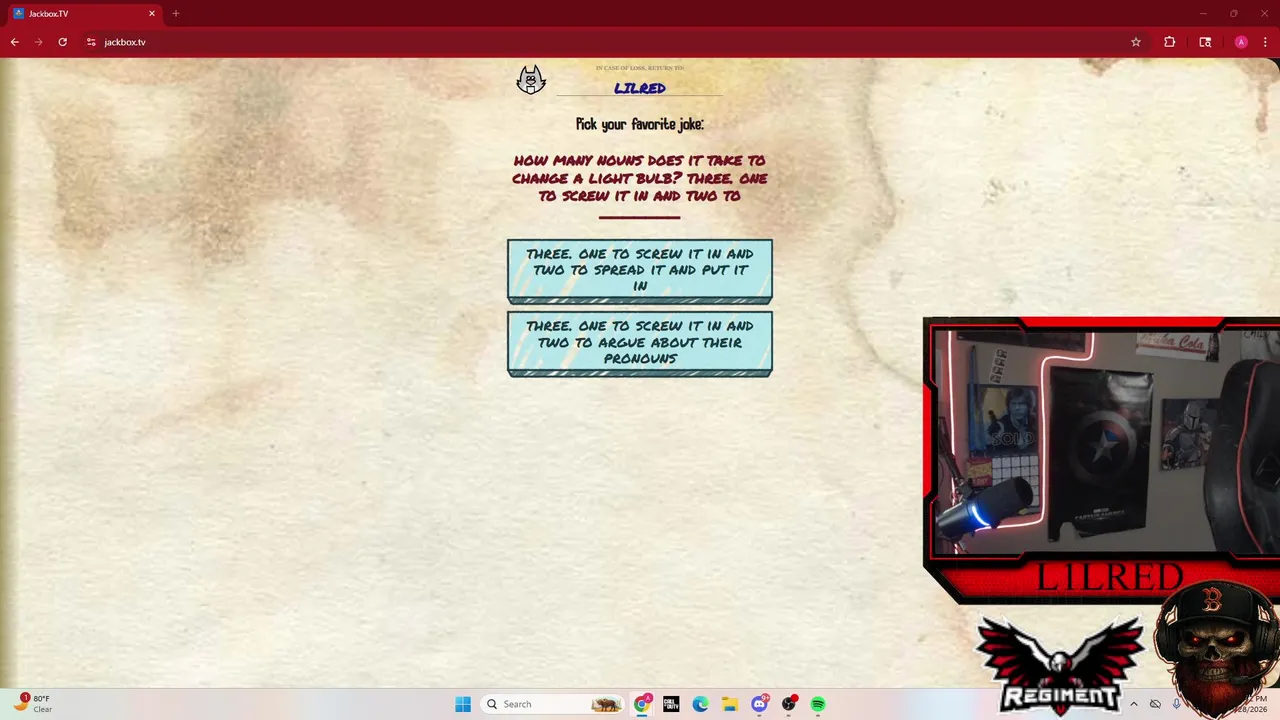Open the media control icon in Chrome toolbar
Image resolution: width=1280 pixels, height=720 pixels.
pyautogui.click(x=1205, y=42)
